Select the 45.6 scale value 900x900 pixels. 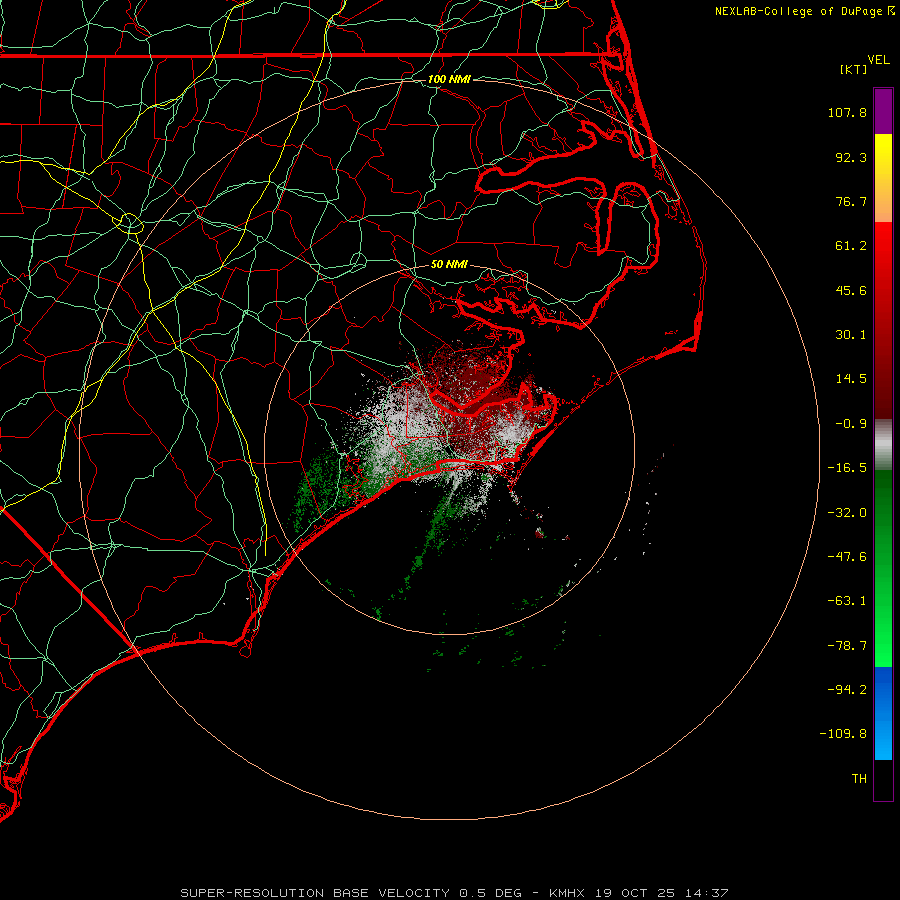click(x=851, y=290)
